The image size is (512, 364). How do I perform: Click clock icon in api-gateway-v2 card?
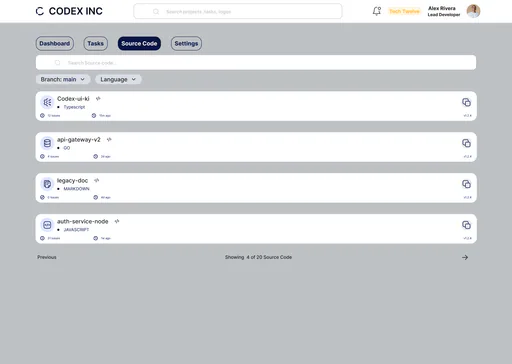(96, 156)
